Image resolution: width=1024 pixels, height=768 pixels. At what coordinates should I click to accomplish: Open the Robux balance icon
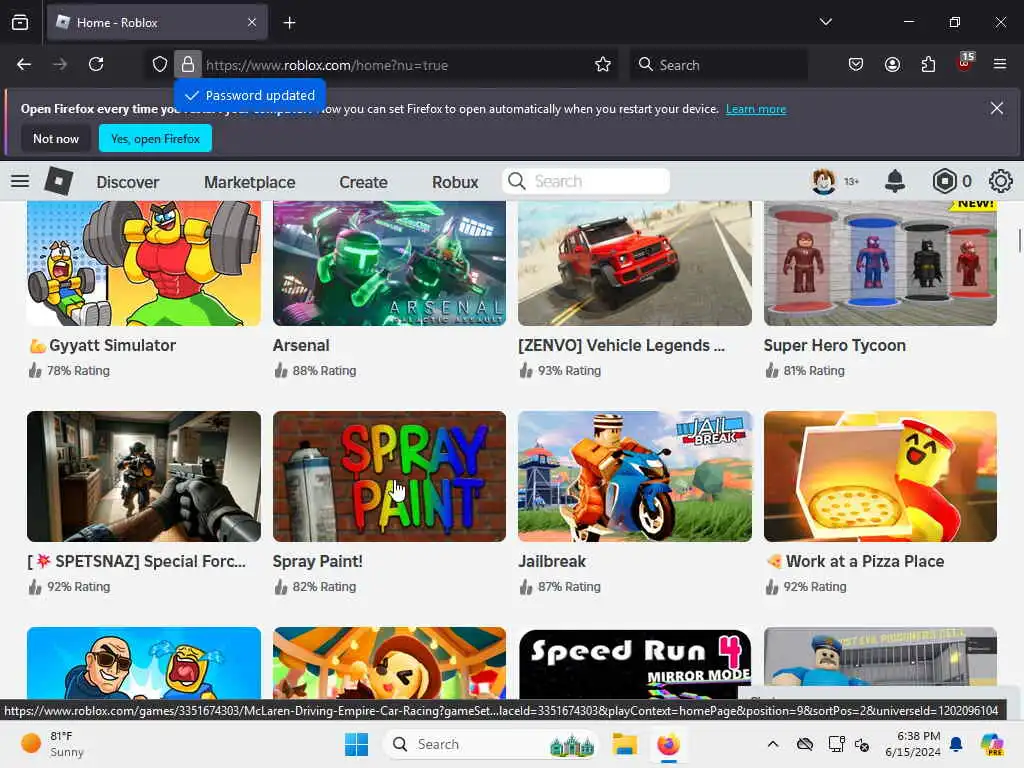944,181
